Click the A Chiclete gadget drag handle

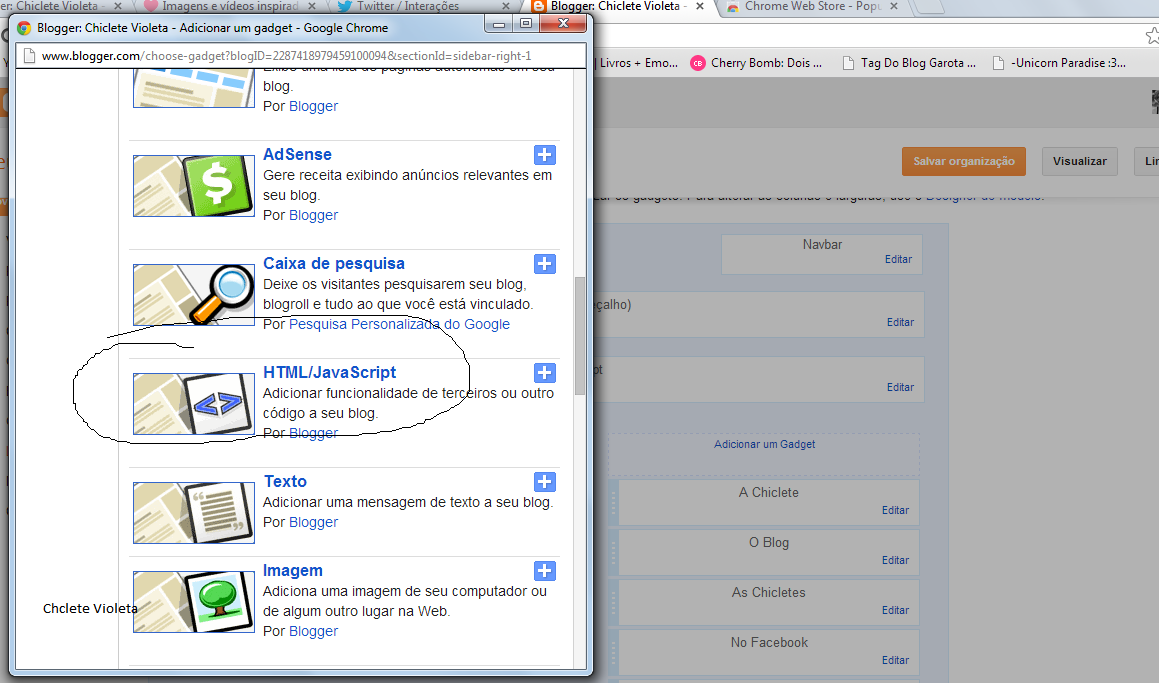click(x=613, y=503)
